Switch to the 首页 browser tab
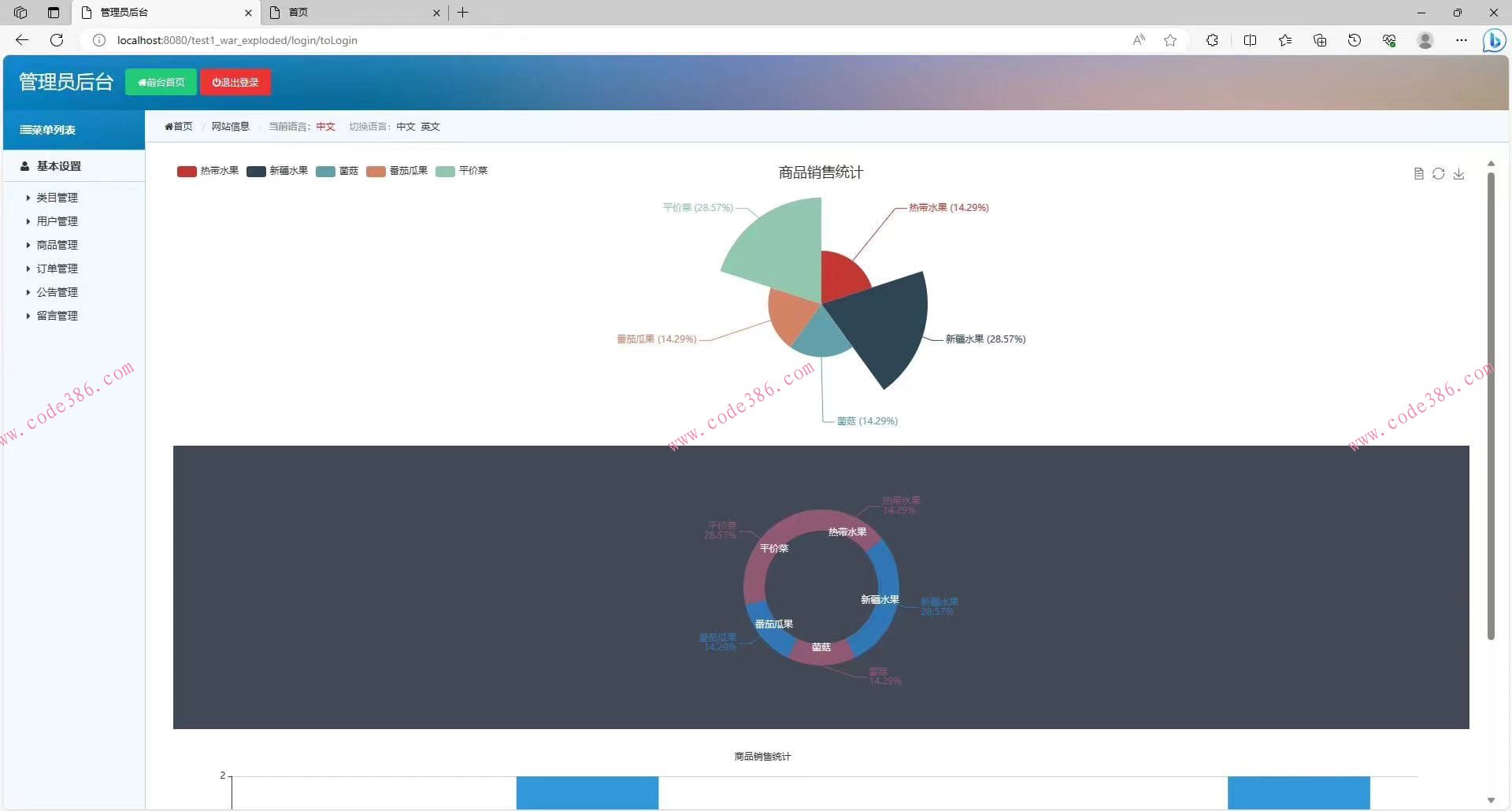 [354, 13]
